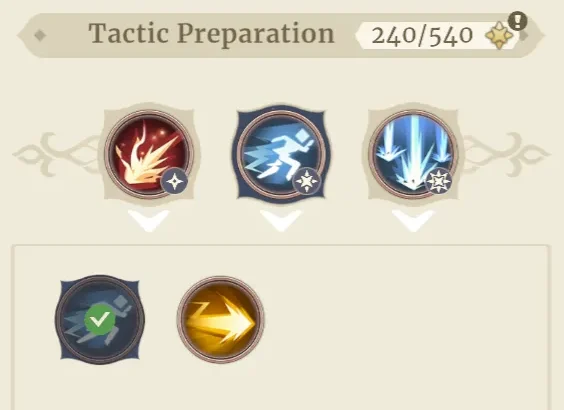Pick the golden lightning arrow tactic
Viewport: 564px width, 410px height.
pyautogui.click(x=220, y=319)
